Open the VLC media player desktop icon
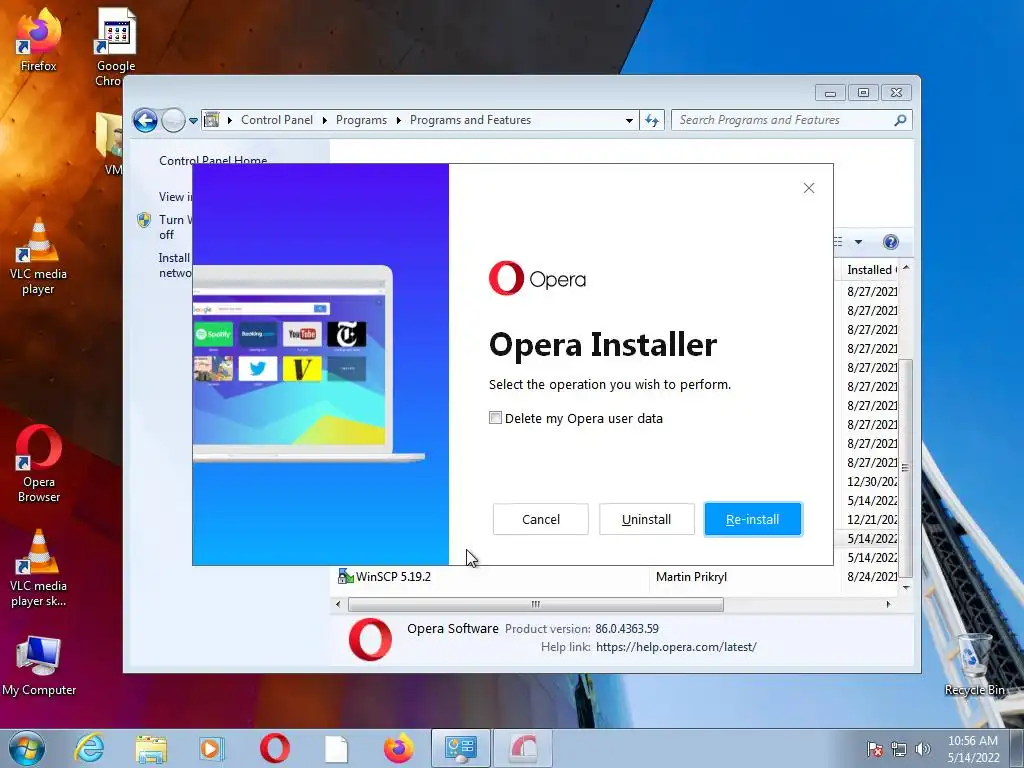Screen dimensions: 1024x768 tap(38, 256)
